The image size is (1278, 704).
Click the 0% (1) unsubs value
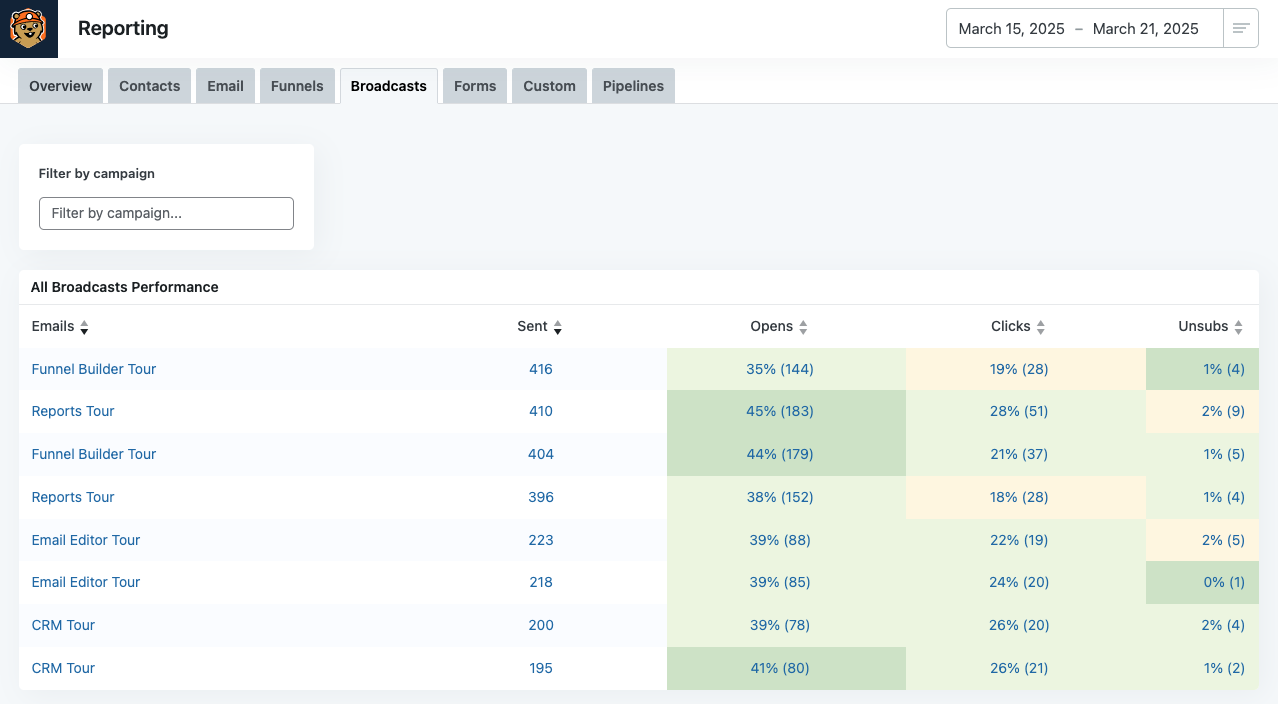1223,582
